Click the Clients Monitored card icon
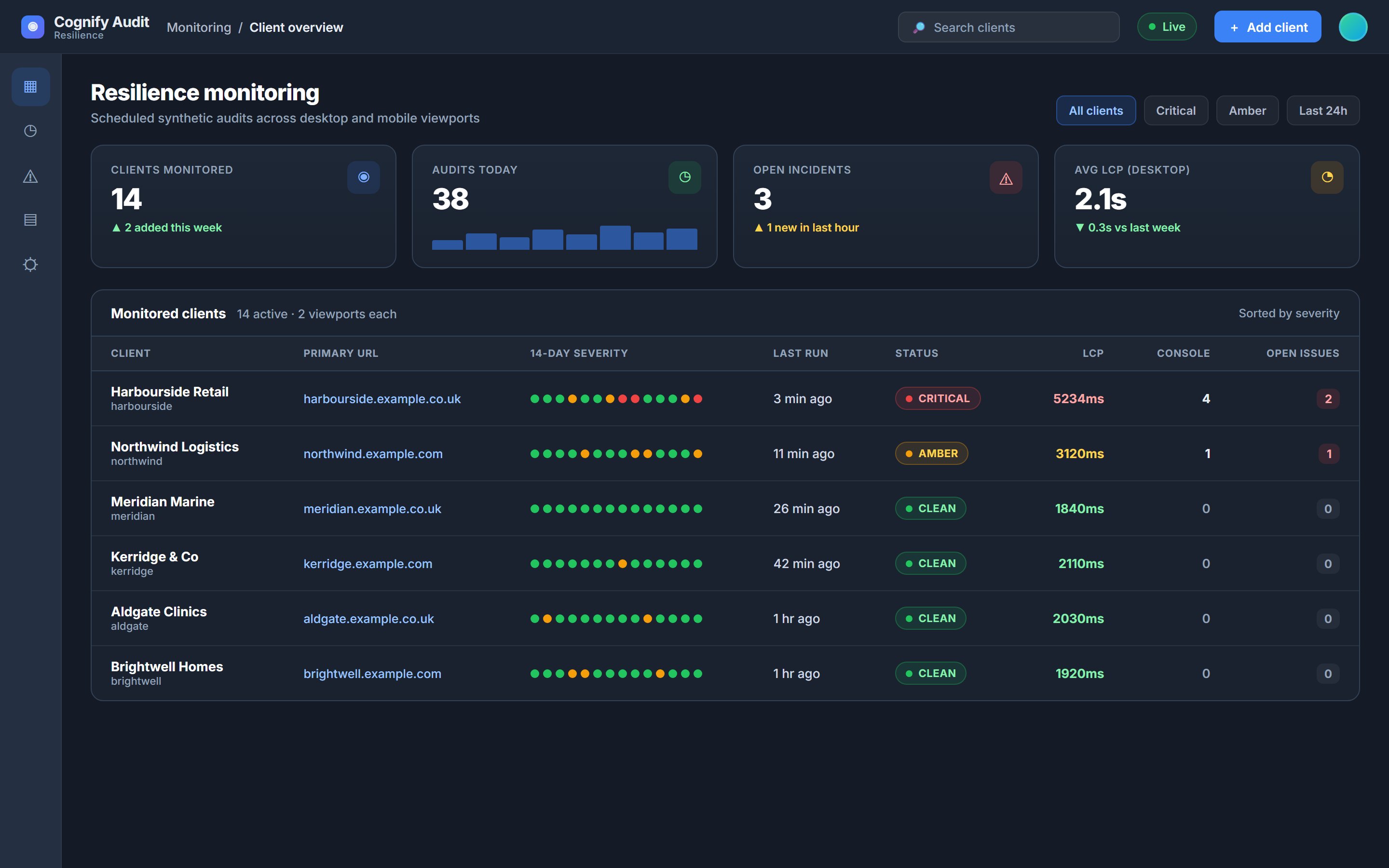Screen dimensions: 1389x868 [363, 177]
